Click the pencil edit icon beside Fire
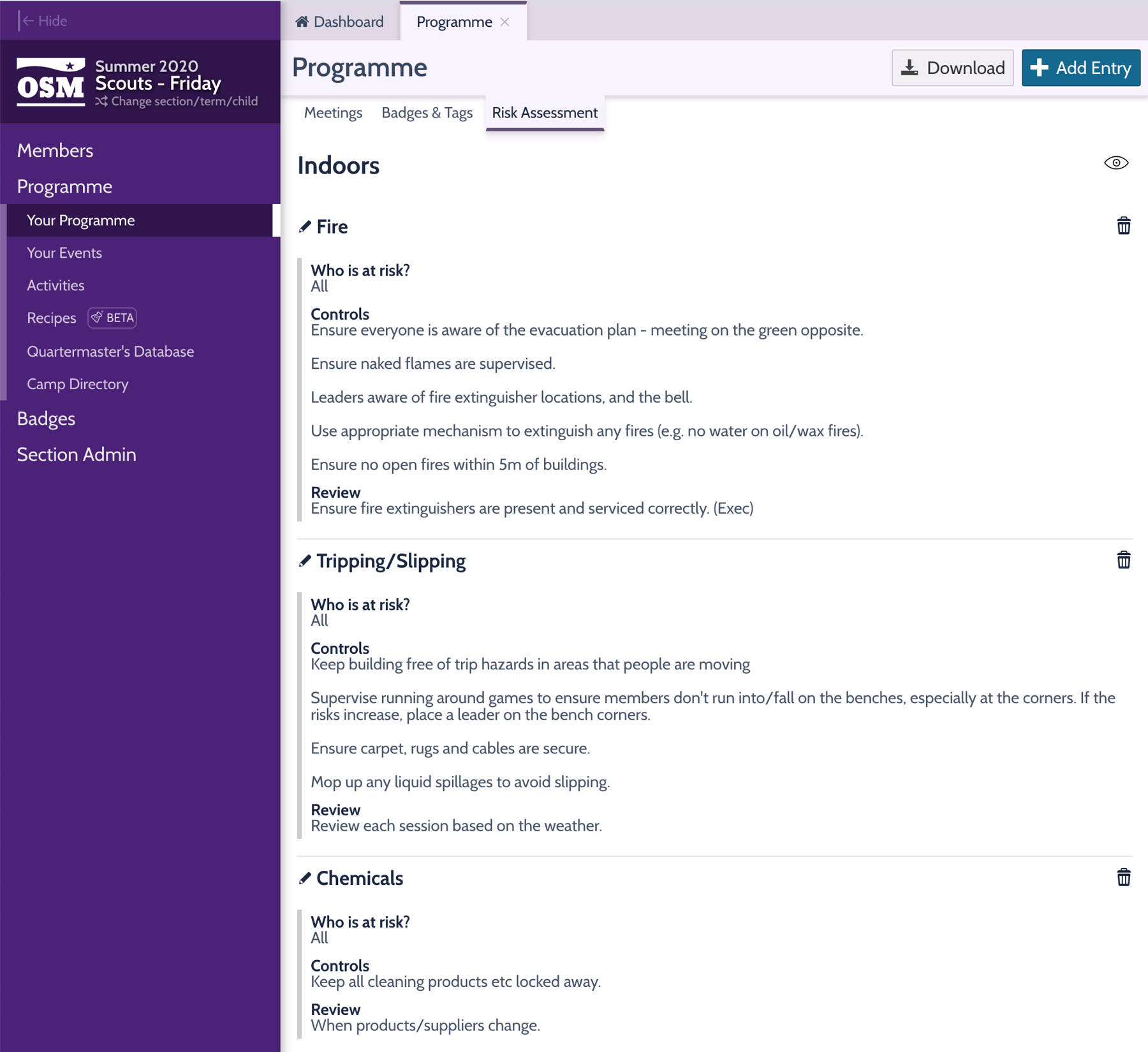The image size is (1148, 1052). [x=305, y=226]
